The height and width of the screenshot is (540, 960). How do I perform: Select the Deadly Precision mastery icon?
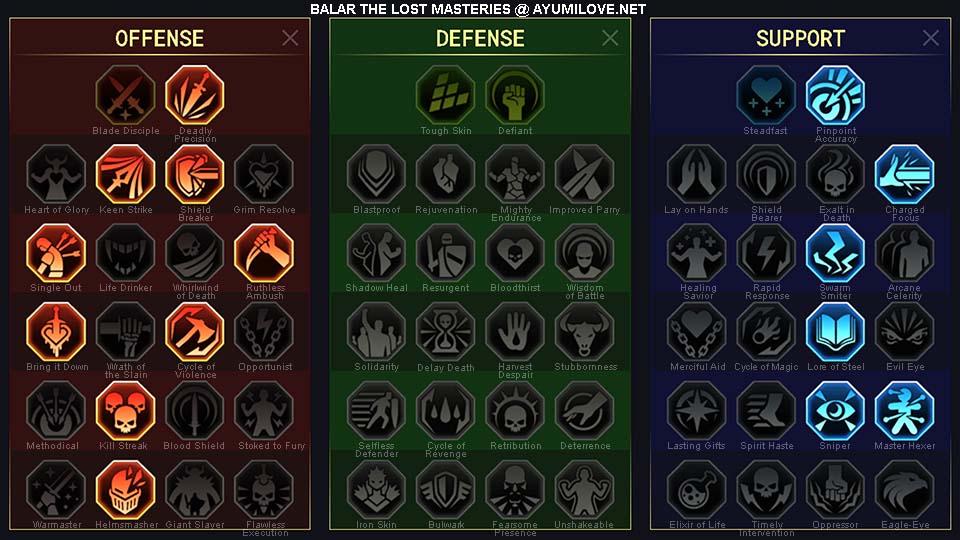(x=195, y=96)
